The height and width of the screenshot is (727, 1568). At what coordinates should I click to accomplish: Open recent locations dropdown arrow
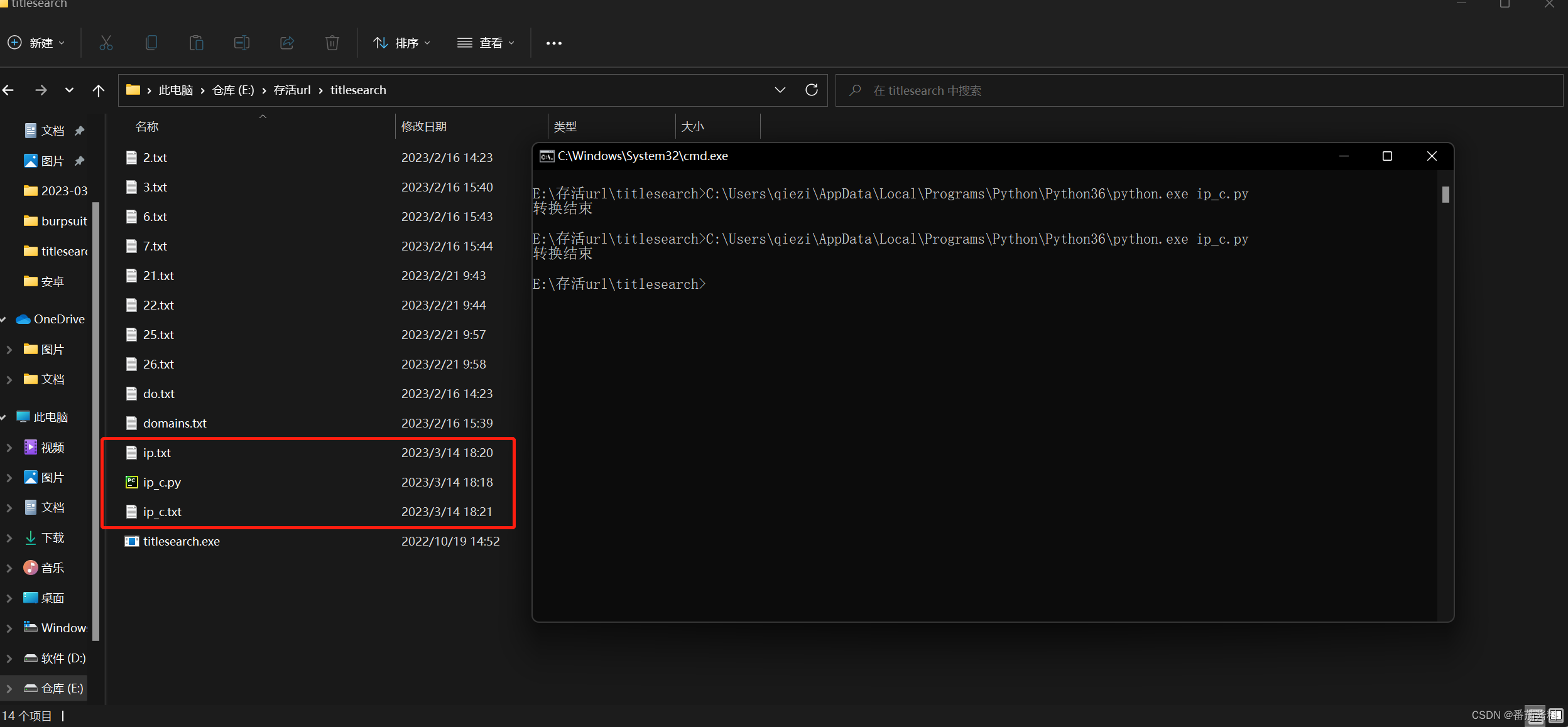pyautogui.click(x=69, y=90)
